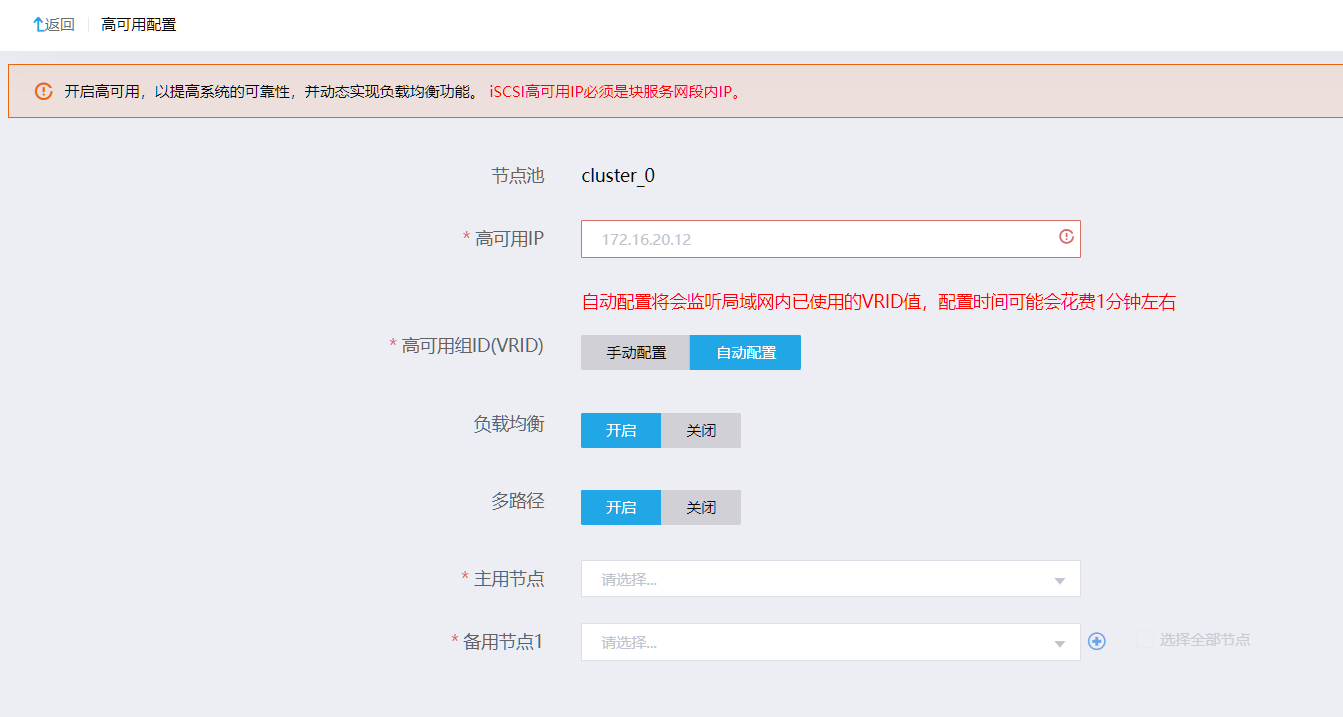The height and width of the screenshot is (717, 1343).
Task: Click the 节点池 field label
Action: 517,176
